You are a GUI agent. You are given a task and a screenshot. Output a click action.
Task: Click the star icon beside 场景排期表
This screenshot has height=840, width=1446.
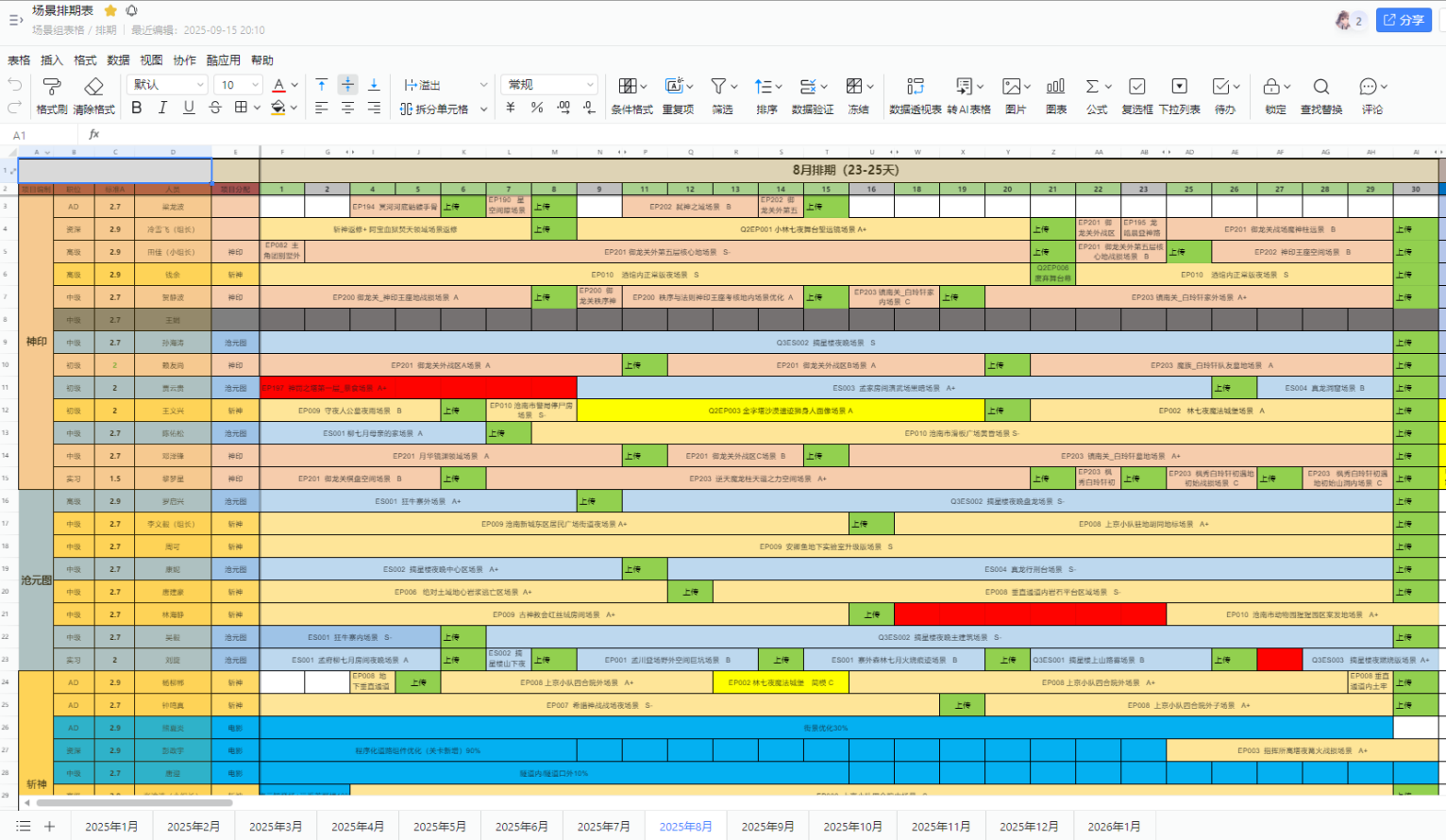click(x=110, y=10)
